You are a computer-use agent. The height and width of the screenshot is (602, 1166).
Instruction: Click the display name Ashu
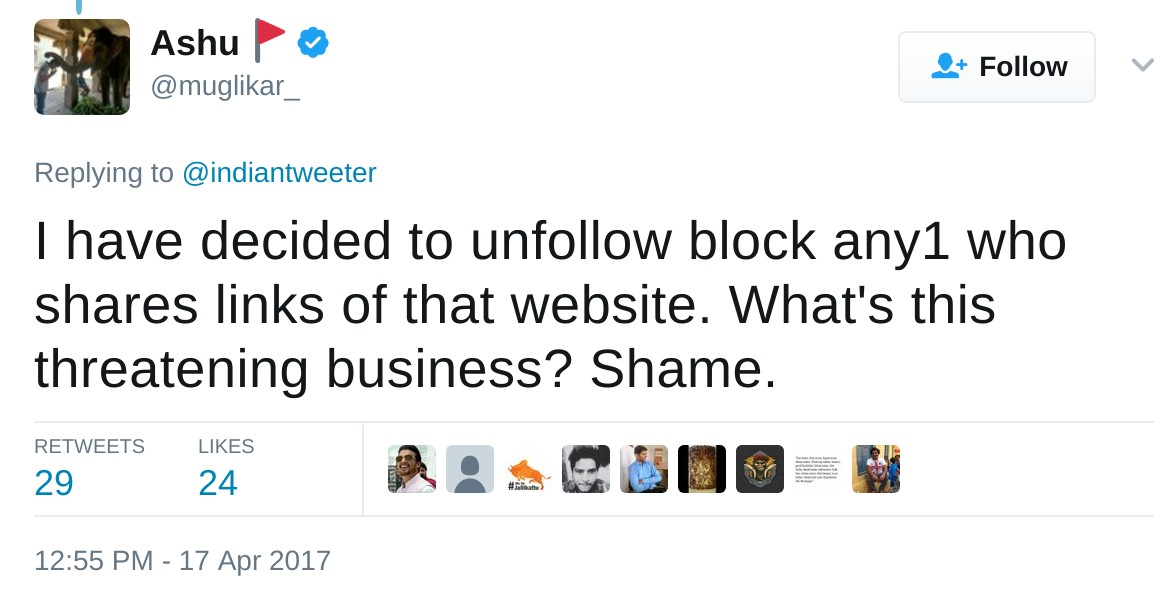tap(195, 43)
